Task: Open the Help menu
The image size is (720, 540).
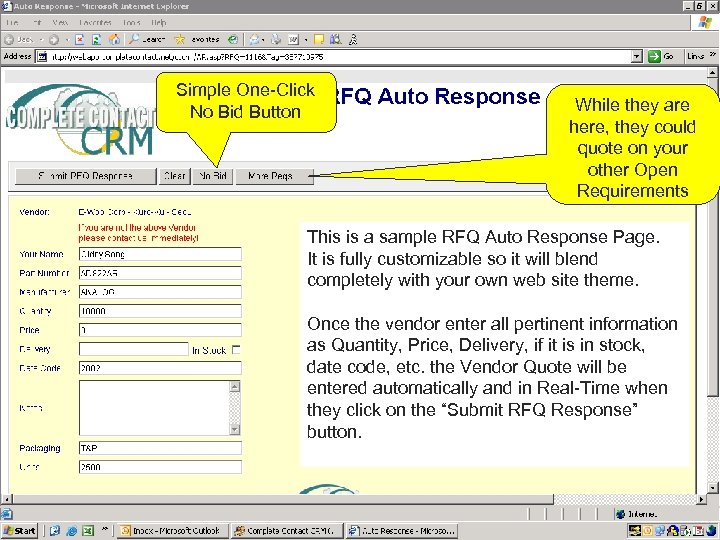Action: tap(158, 22)
